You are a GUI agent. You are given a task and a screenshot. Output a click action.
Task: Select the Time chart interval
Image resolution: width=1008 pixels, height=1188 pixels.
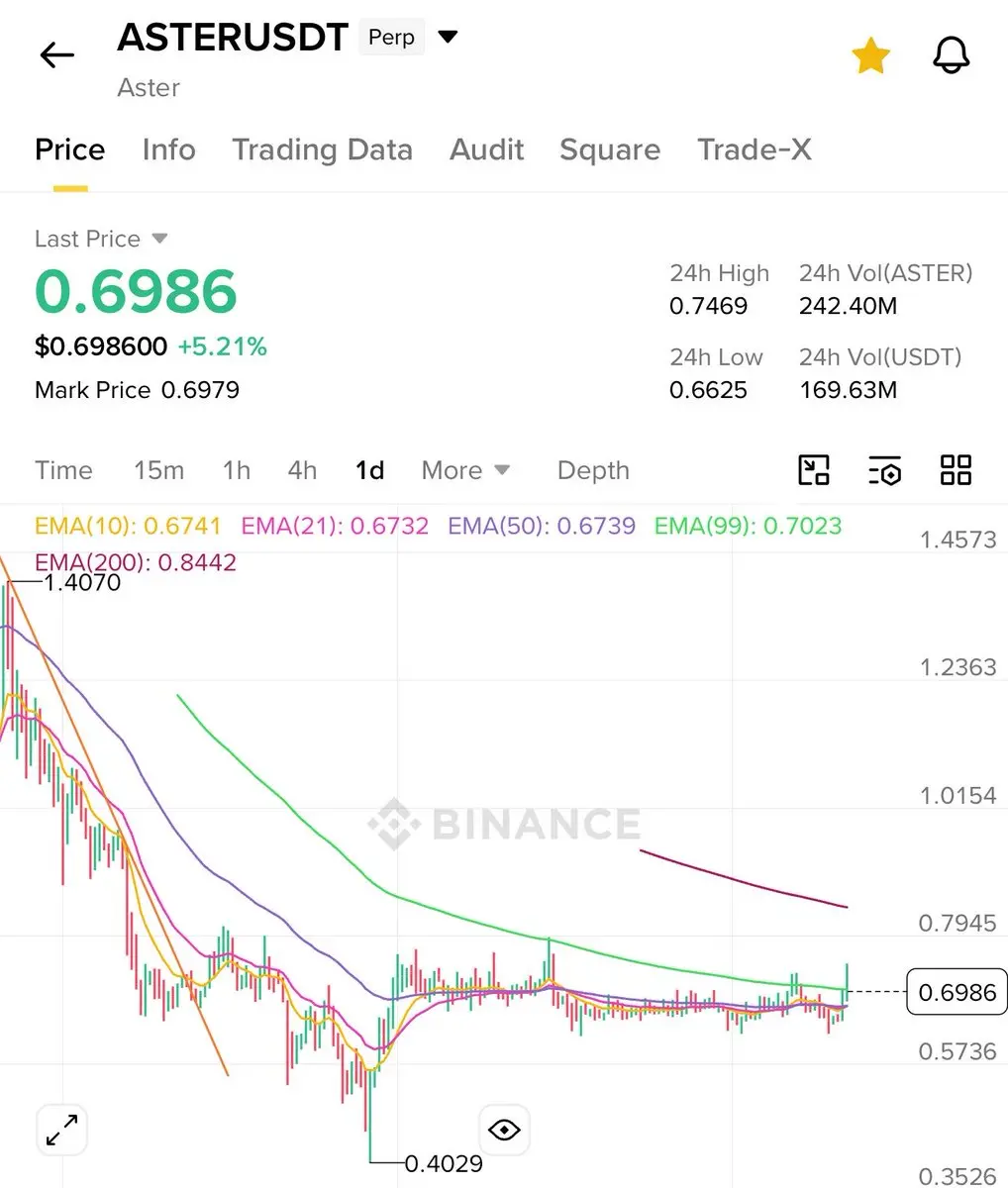(63, 470)
